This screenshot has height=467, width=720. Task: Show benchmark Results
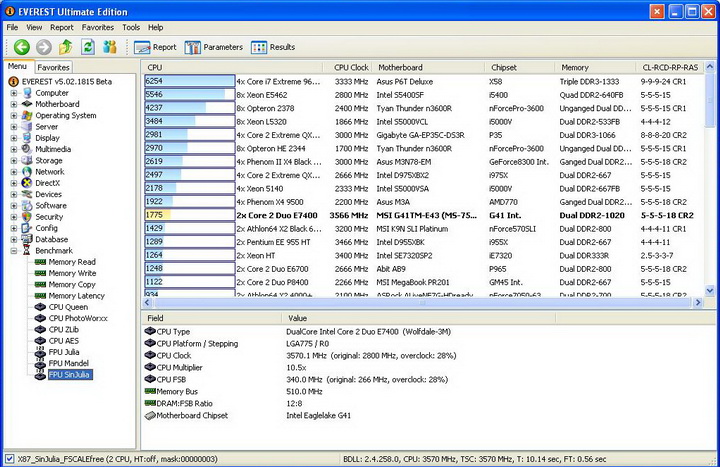[273, 47]
